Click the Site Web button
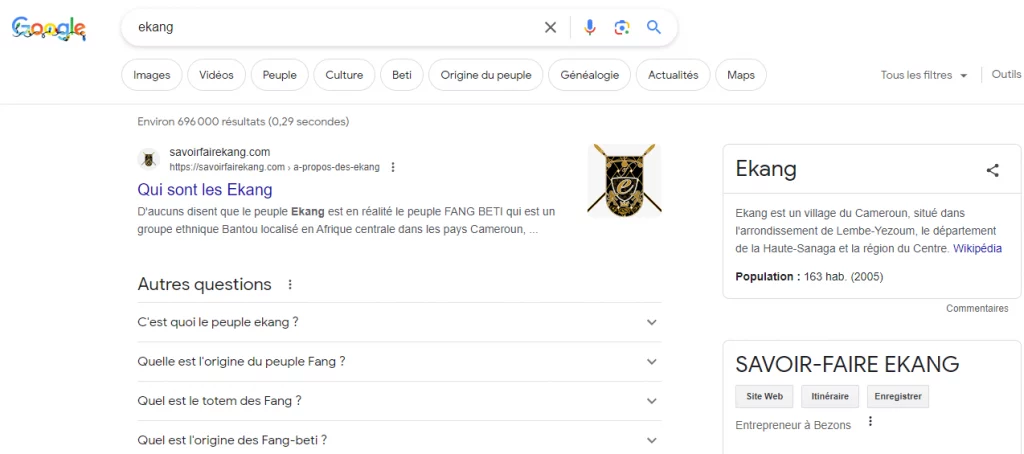Screen dimensions: 1024x454 (764, 396)
